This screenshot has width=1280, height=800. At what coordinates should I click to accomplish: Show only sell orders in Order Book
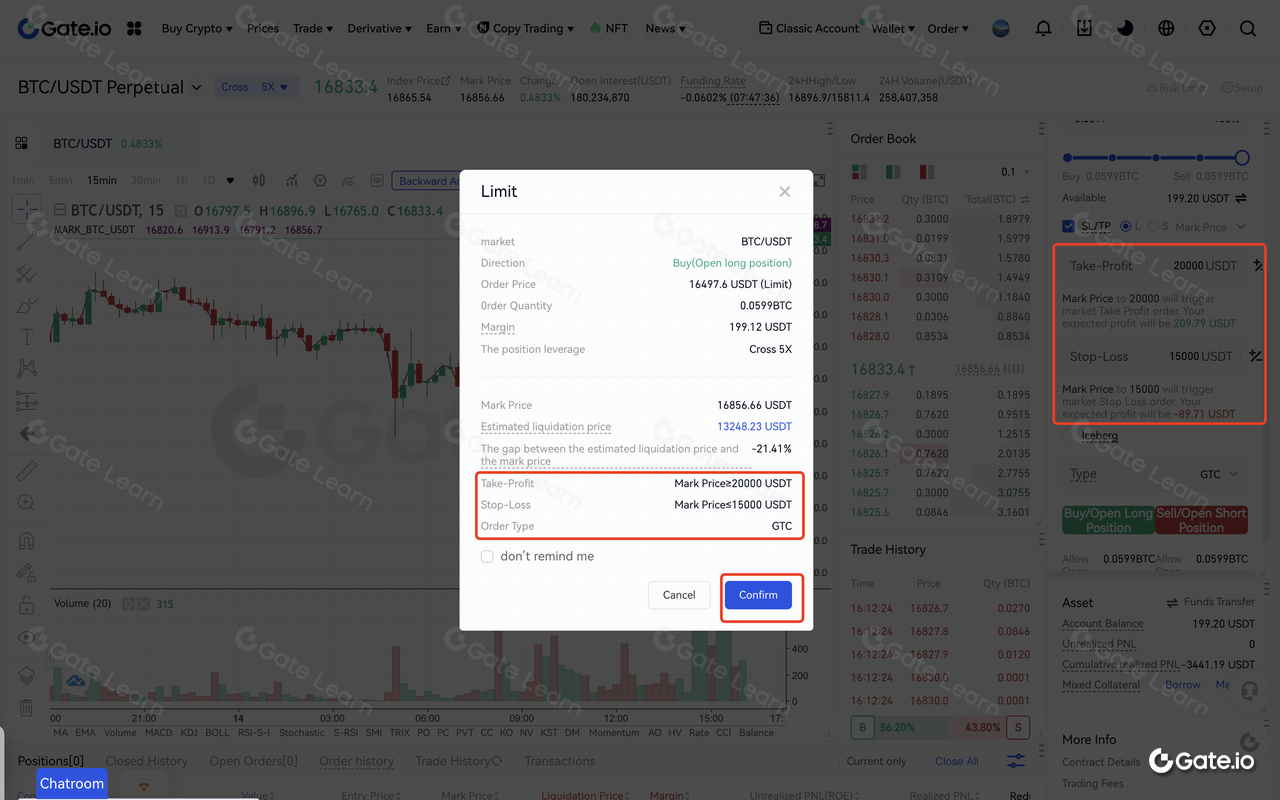(927, 172)
